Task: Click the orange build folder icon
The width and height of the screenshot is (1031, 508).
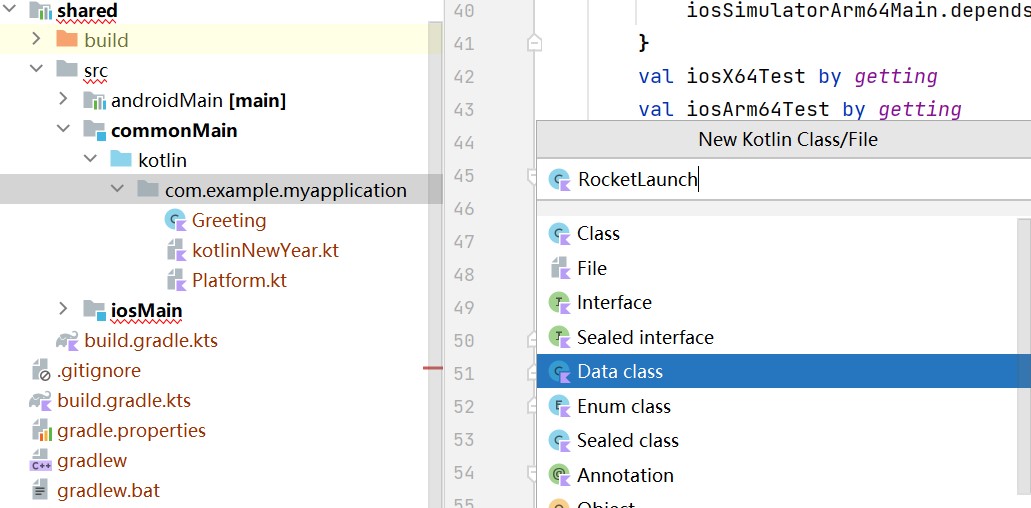Action: tap(67, 39)
